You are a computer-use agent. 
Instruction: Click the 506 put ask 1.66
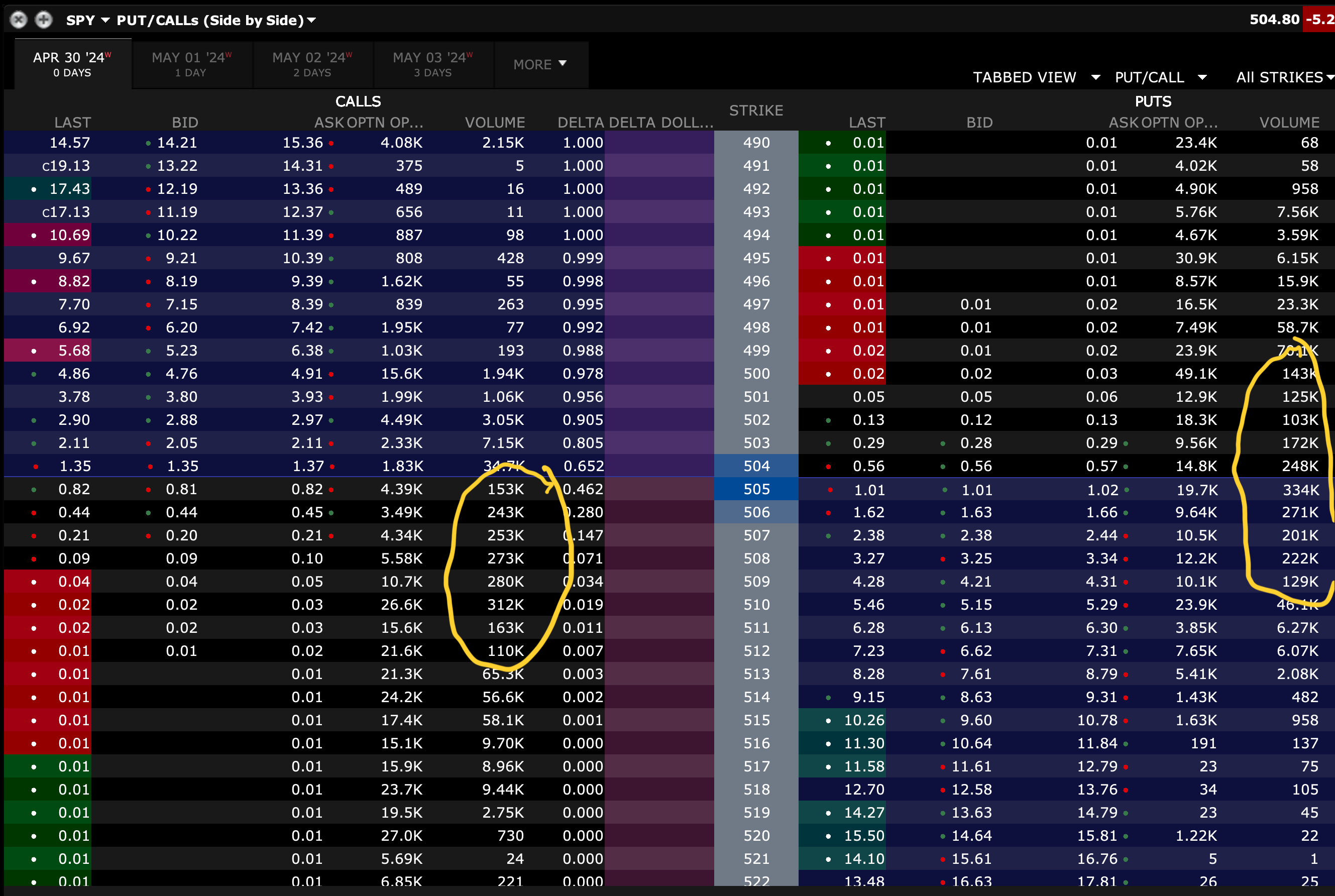[1102, 513]
